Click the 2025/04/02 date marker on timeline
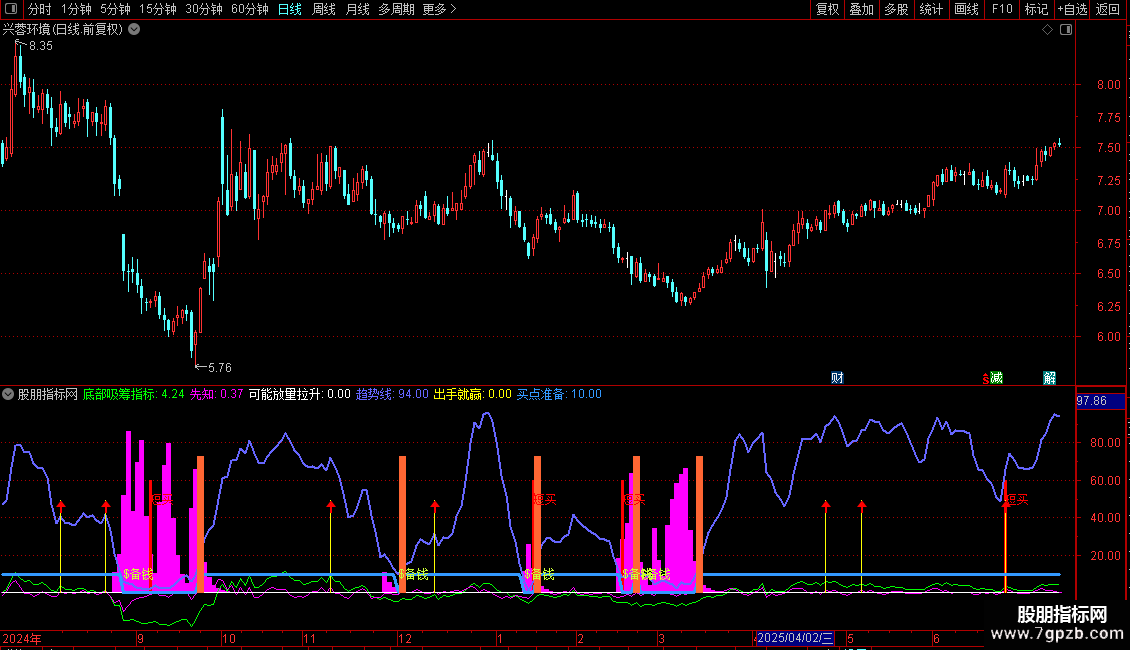 pyautogui.click(x=795, y=638)
